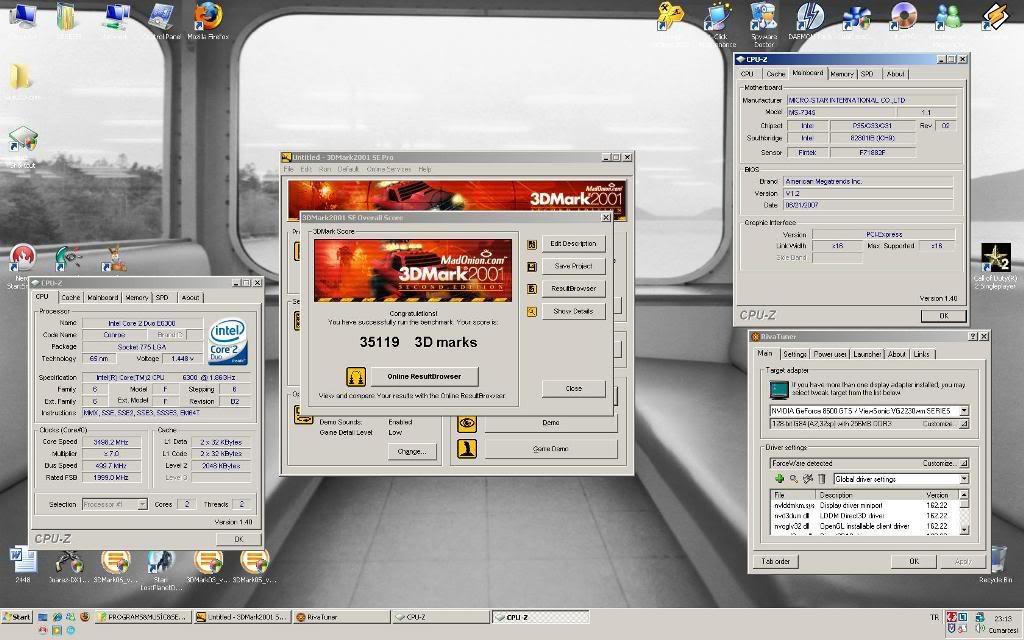This screenshot has width=1024, height=640.
Task: Click the Version column header in RivaTuner
Action: (x=937, y=495)
